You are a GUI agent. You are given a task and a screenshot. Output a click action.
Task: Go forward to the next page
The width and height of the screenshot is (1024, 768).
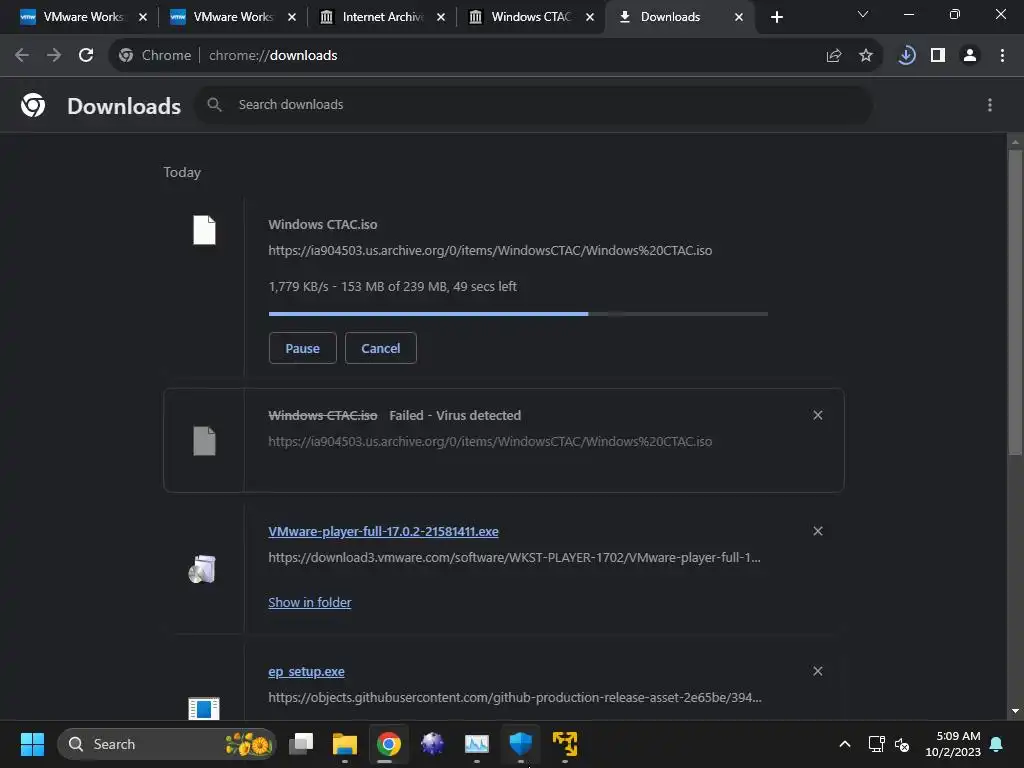pyautogui.click(x=54, y=56)
